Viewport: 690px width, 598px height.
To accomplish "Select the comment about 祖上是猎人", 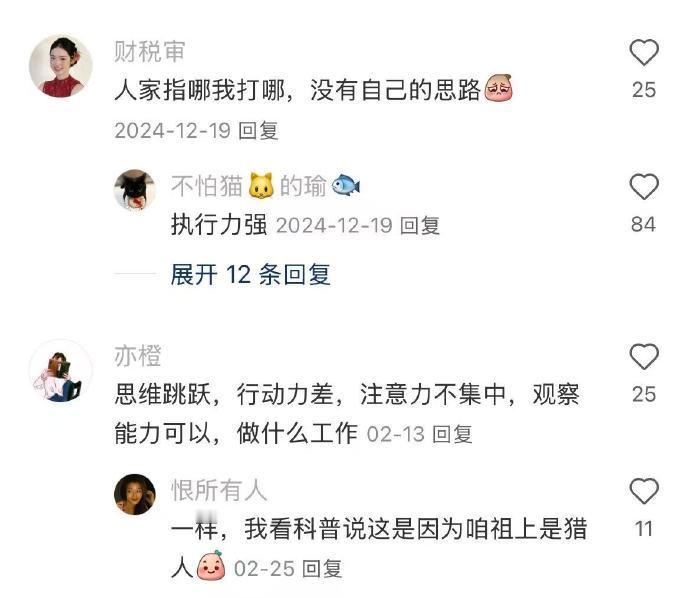I will click(379, 548).
